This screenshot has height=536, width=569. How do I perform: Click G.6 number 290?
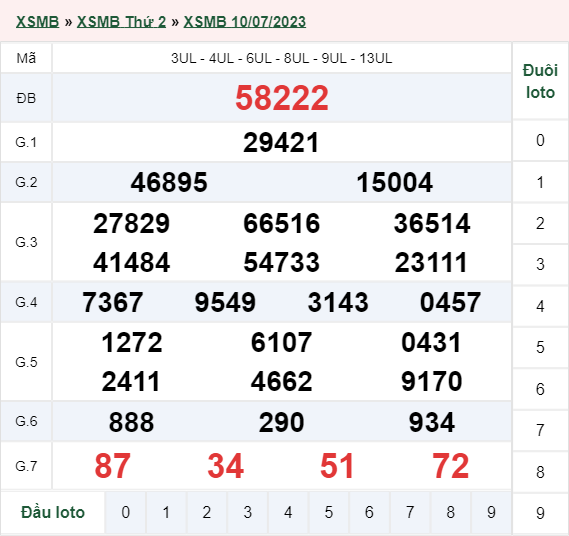click(x=281, y=422)
